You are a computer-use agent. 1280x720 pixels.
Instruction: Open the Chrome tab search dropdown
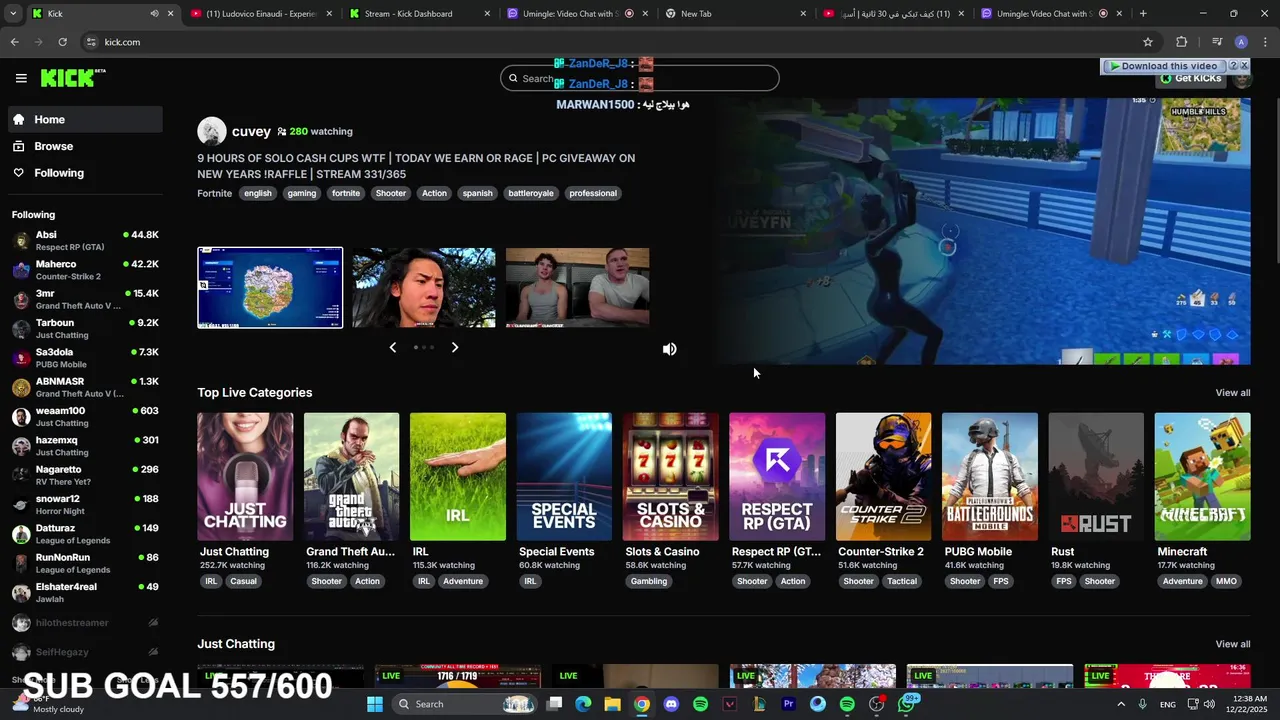pyautogui.click(x=13, y=14)
